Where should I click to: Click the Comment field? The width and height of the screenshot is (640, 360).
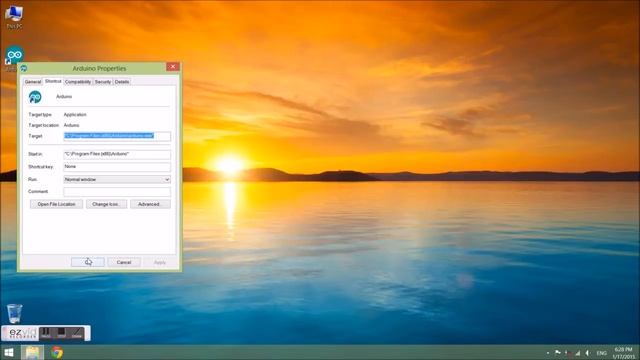pyautogui.click(x=117, y=191)
